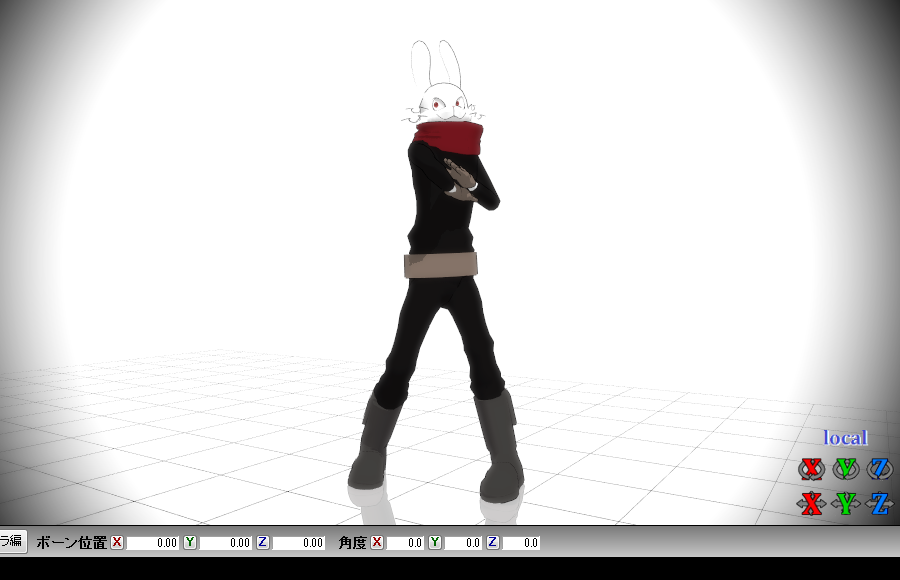Click the camera edit button ending in 編
Image resolution: width=900 pixels, height=580 pixels.
(11, 542)
